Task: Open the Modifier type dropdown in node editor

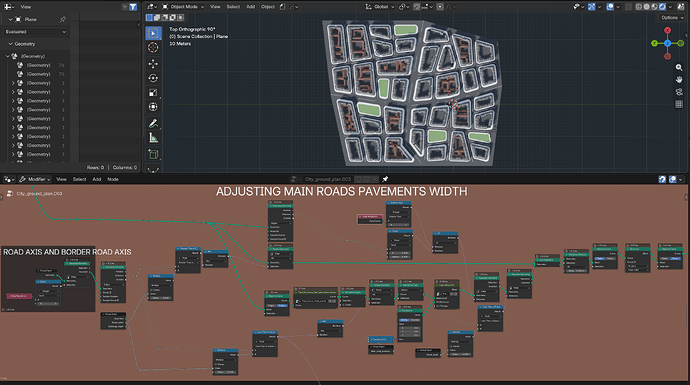Action: coord(35,179)
